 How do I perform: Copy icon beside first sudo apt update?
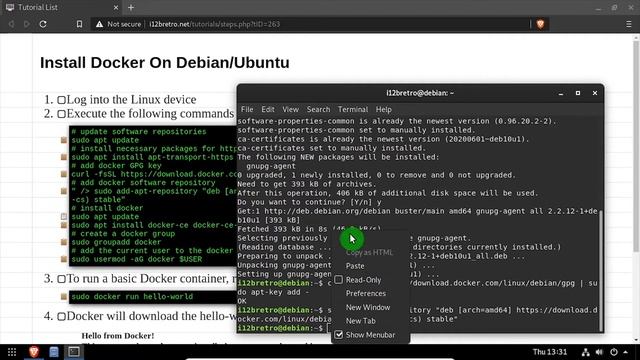coord(64,140)
